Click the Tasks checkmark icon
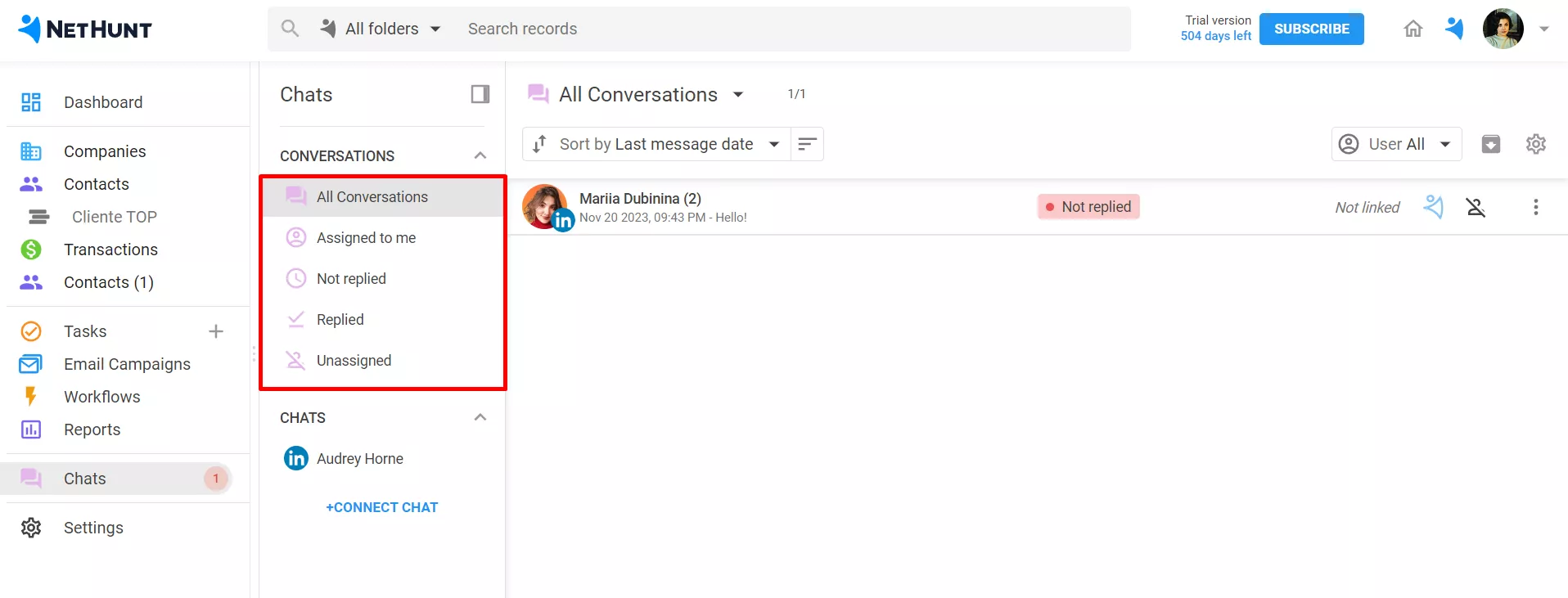 point(31,331)
